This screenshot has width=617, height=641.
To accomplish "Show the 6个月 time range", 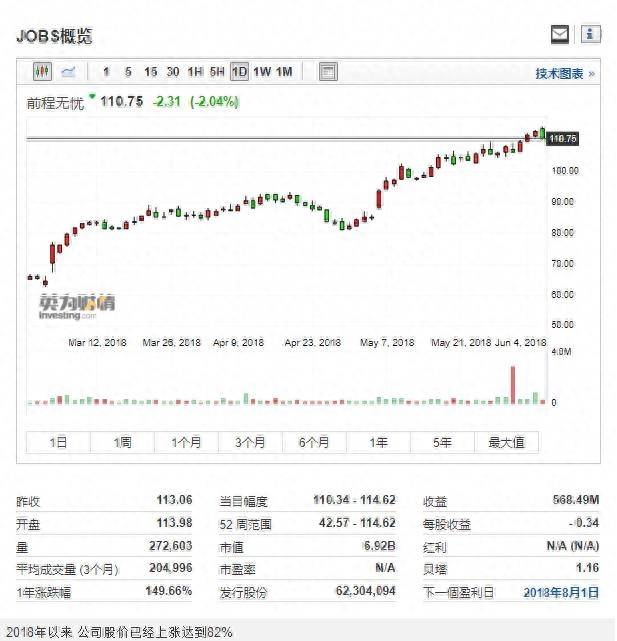I will click(314, 442).
